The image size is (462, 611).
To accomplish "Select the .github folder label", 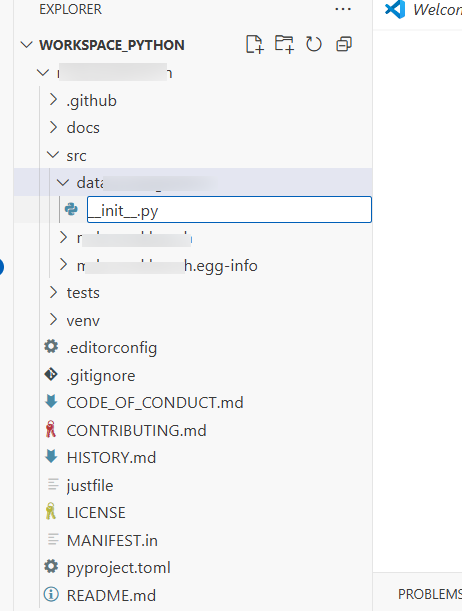I will (x=92, y=101).
